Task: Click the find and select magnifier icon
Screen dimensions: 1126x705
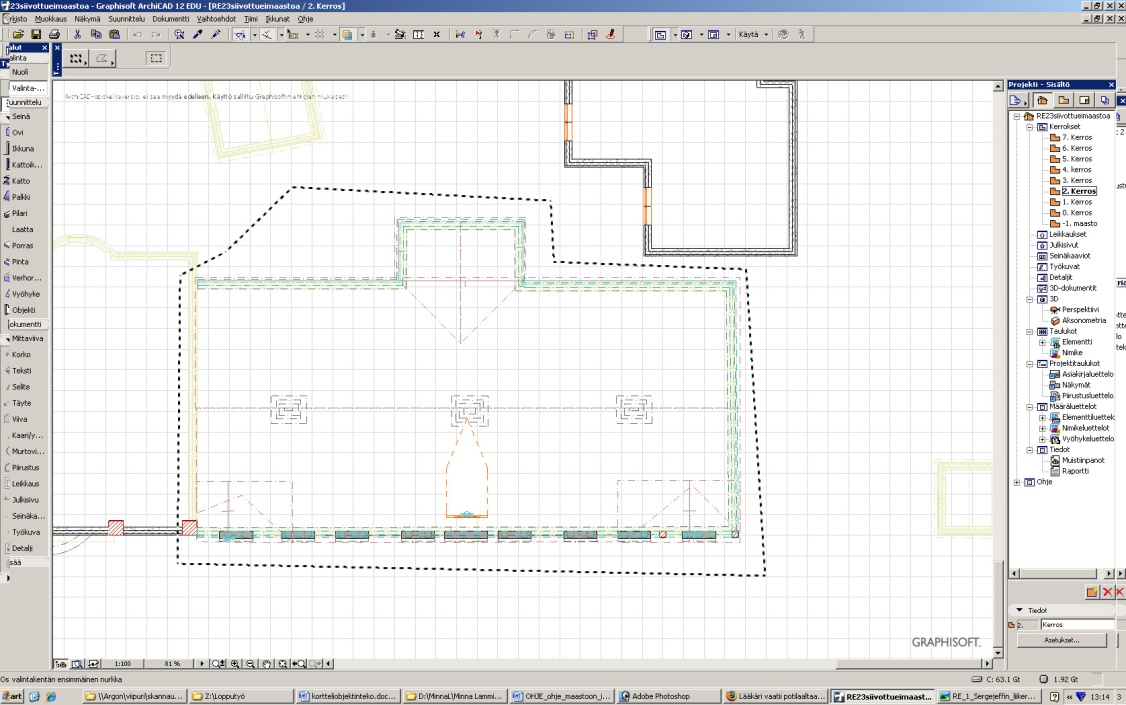Action: 179,34
